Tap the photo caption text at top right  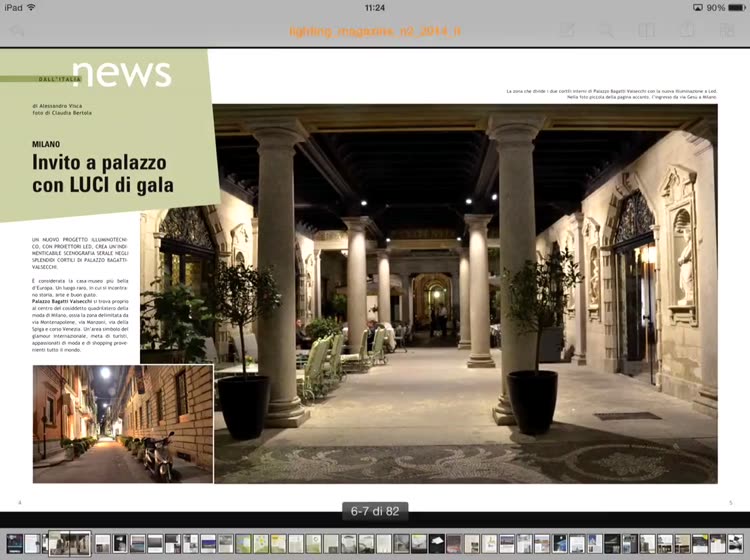(610, 94)
